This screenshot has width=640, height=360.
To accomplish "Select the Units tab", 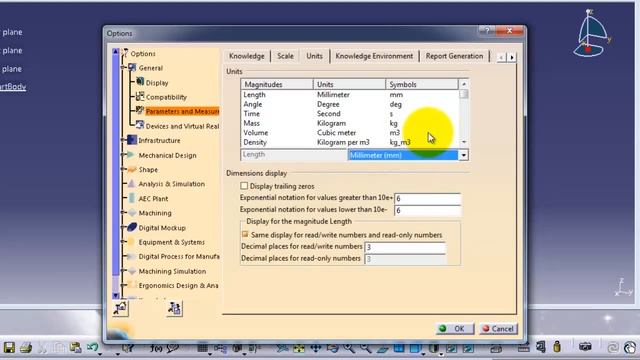I will pyautogui.click(x=314, y=56).
